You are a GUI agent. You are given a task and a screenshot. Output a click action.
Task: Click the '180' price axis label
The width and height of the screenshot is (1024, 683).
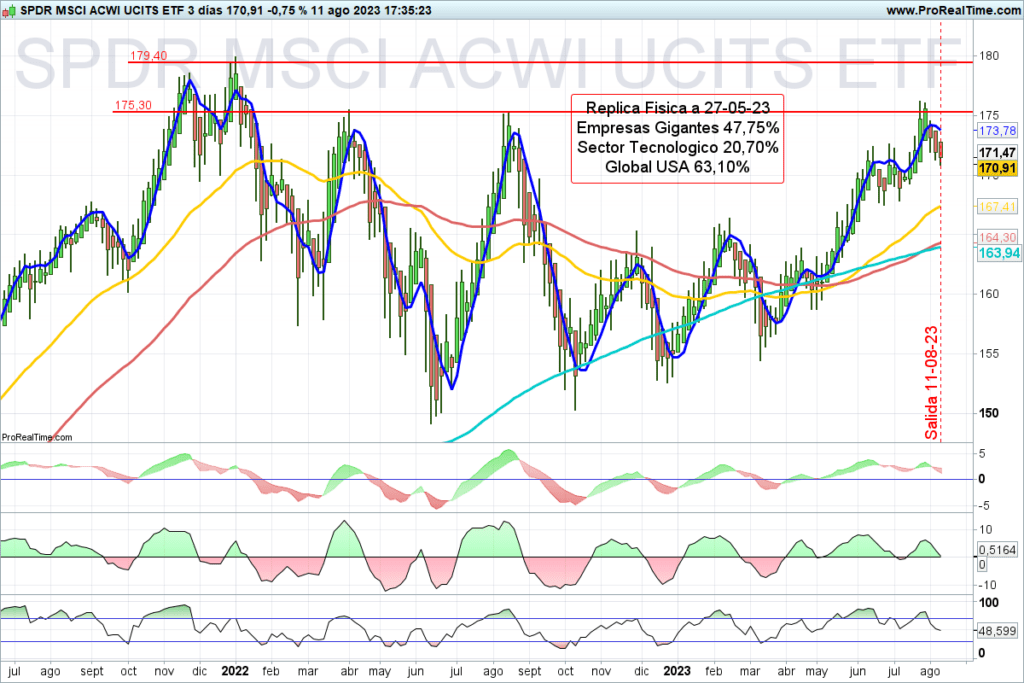pyautogui.click(x=989, y=56)
